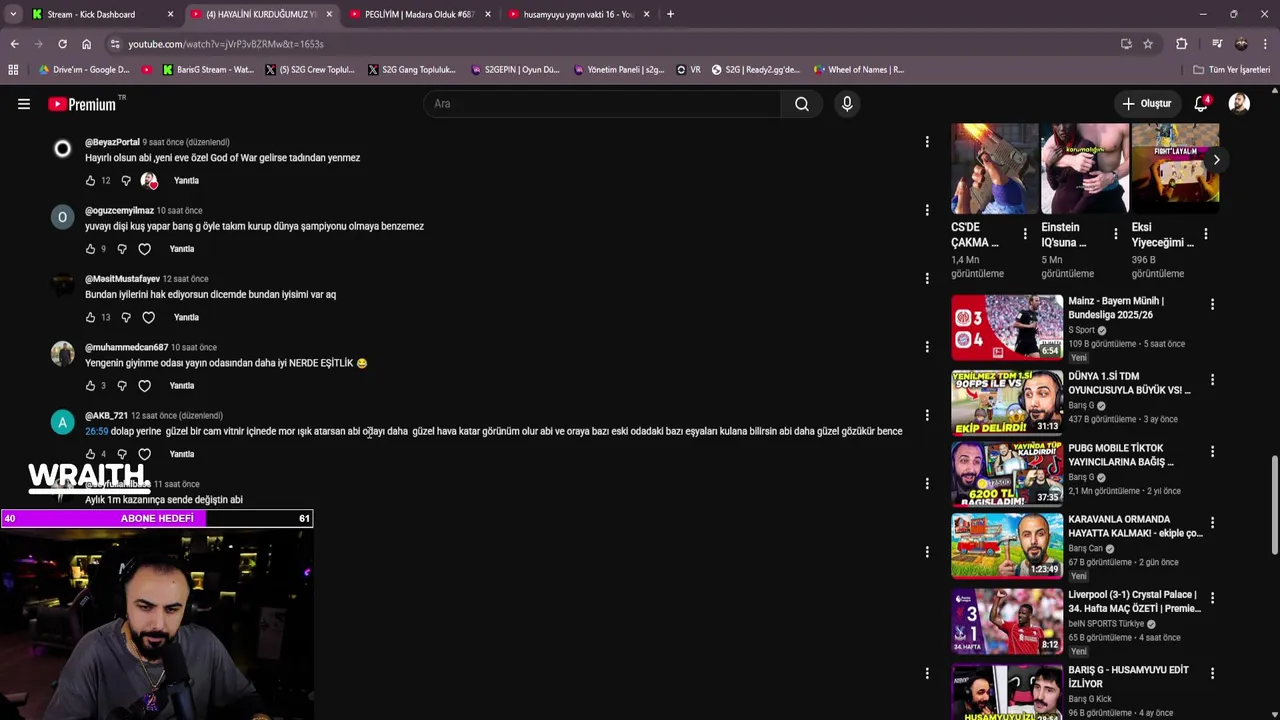The image size is (1280, 720).
Task: Click the Oluştur create button
Action: [x=1146, y=104]
